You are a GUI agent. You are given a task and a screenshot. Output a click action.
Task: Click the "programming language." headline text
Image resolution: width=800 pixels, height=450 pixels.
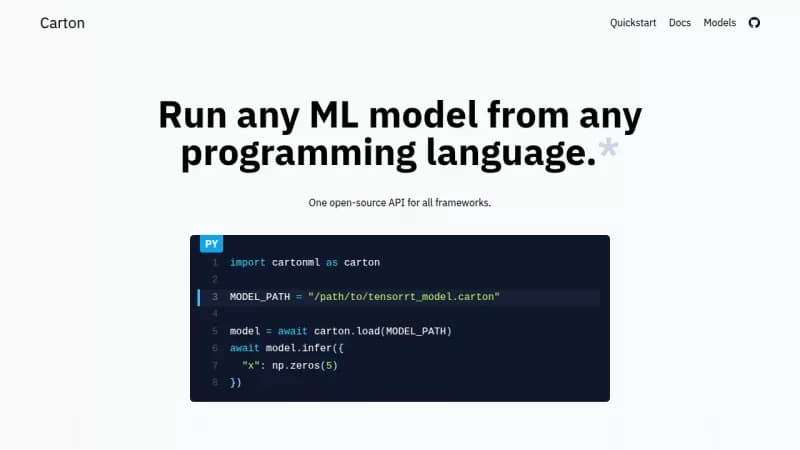(388, 153)
